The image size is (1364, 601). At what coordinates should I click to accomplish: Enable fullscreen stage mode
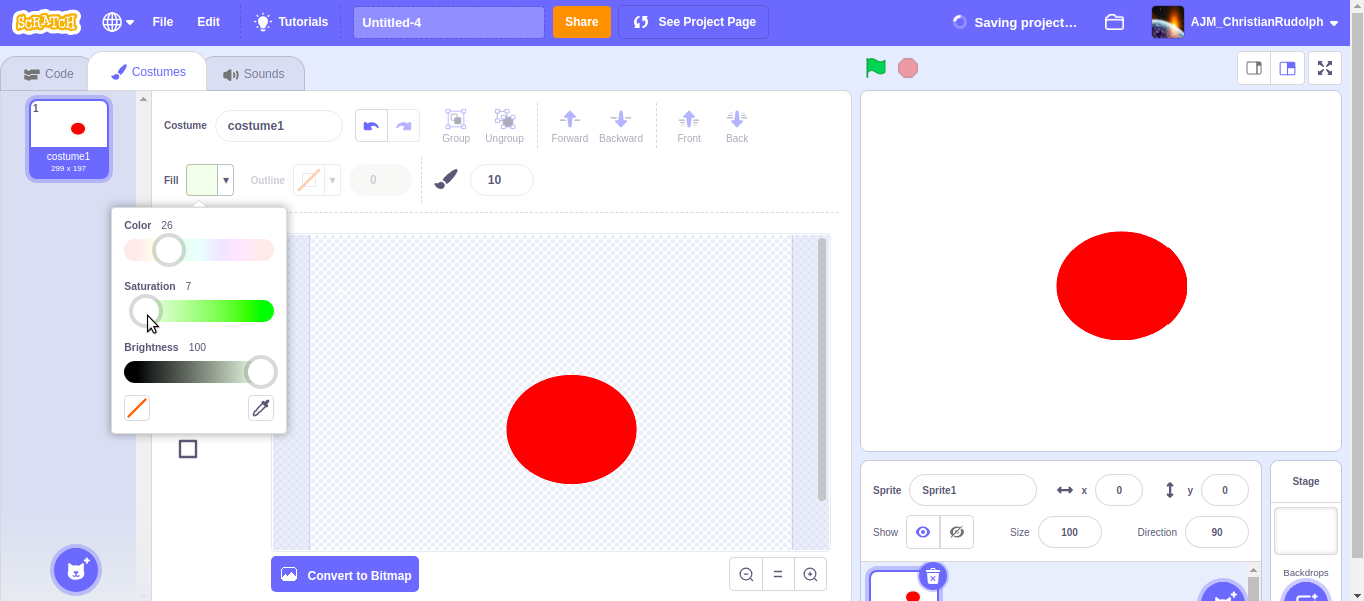coord(1325,68)
